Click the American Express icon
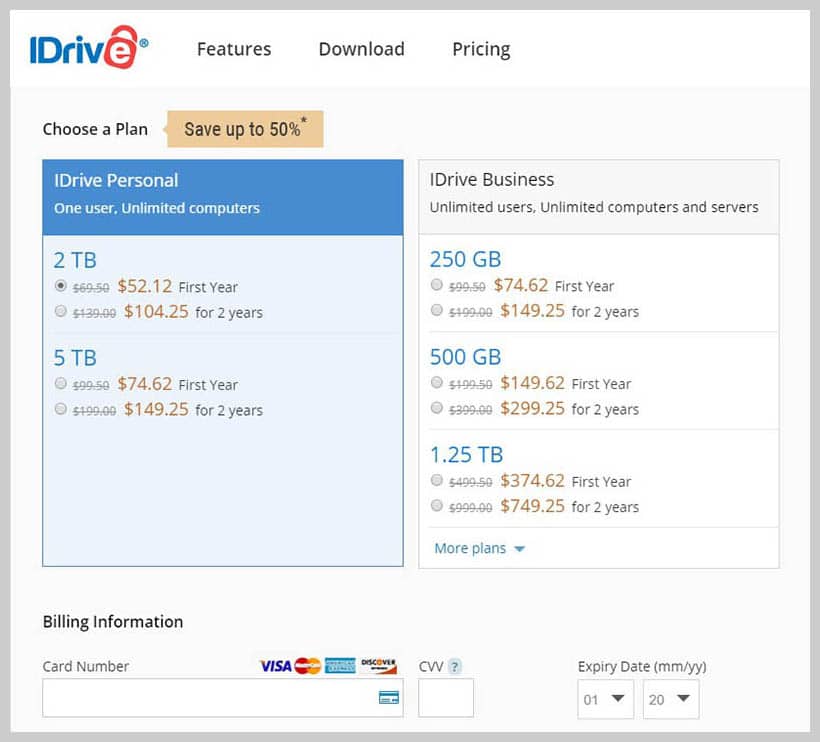Screen dimensions: 820x742 (x=340, y=665)
